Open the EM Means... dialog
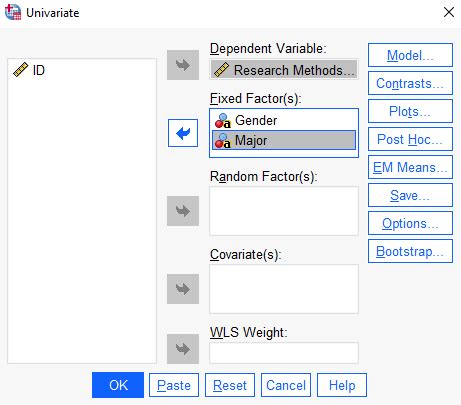Viewport: 461px width, 405px height. 410,167
